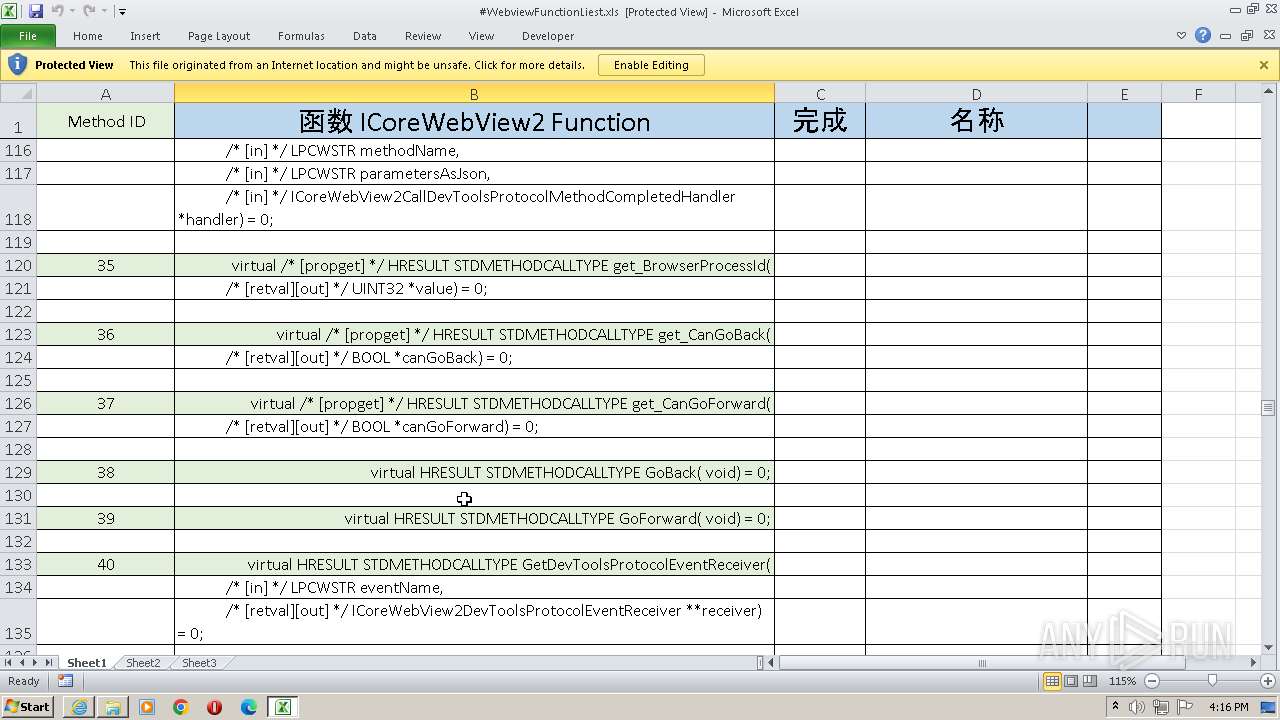Click the horizontal scrollbar thumb

point(982,663)
